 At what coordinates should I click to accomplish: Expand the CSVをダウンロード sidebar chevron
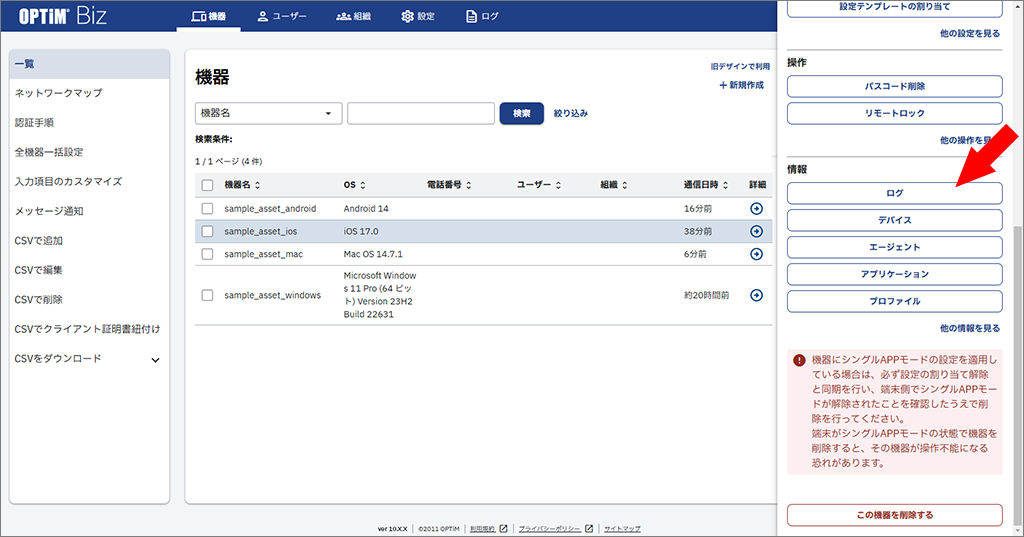[x=155, y=360]
